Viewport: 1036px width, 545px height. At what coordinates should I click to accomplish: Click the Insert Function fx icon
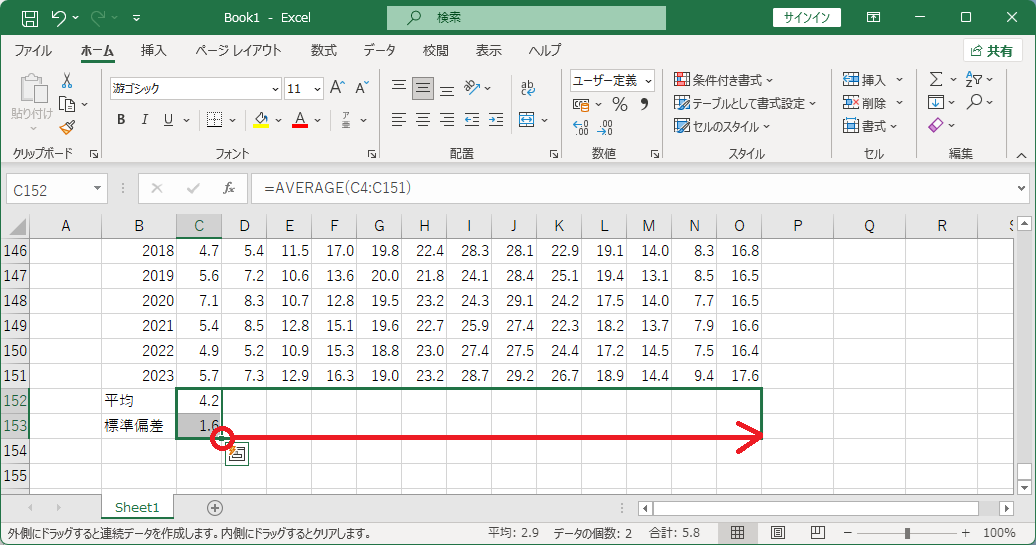click(x=229, y=189)
